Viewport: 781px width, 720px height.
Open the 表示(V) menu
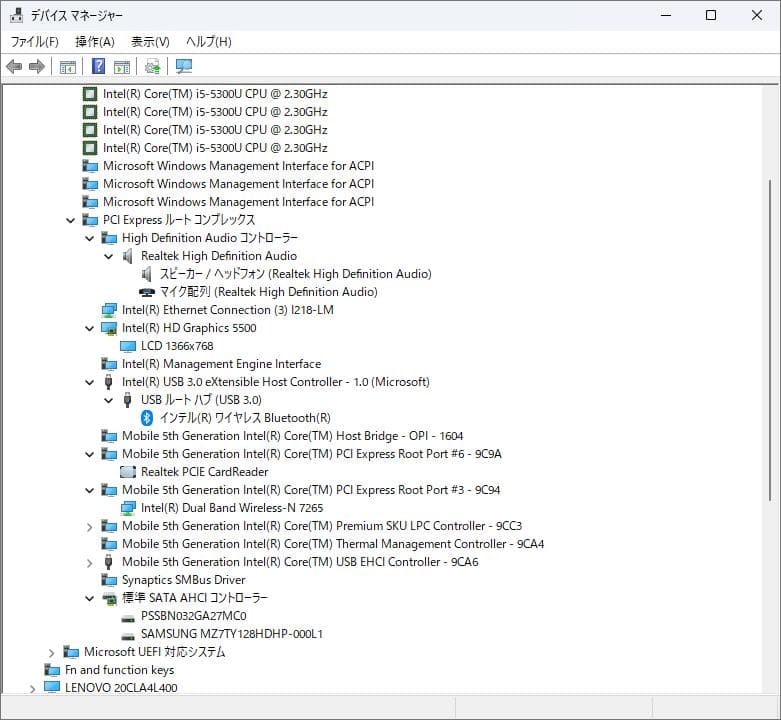point(150,42)
